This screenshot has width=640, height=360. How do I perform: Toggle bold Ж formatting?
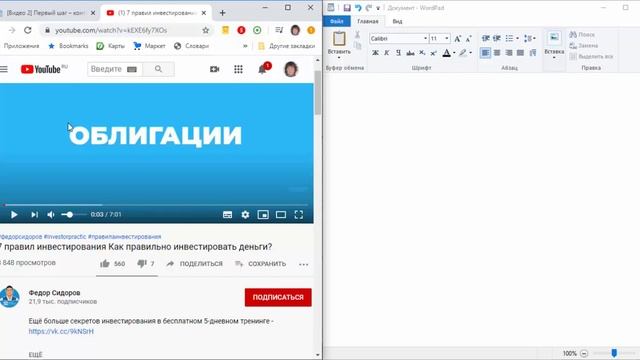375,53
